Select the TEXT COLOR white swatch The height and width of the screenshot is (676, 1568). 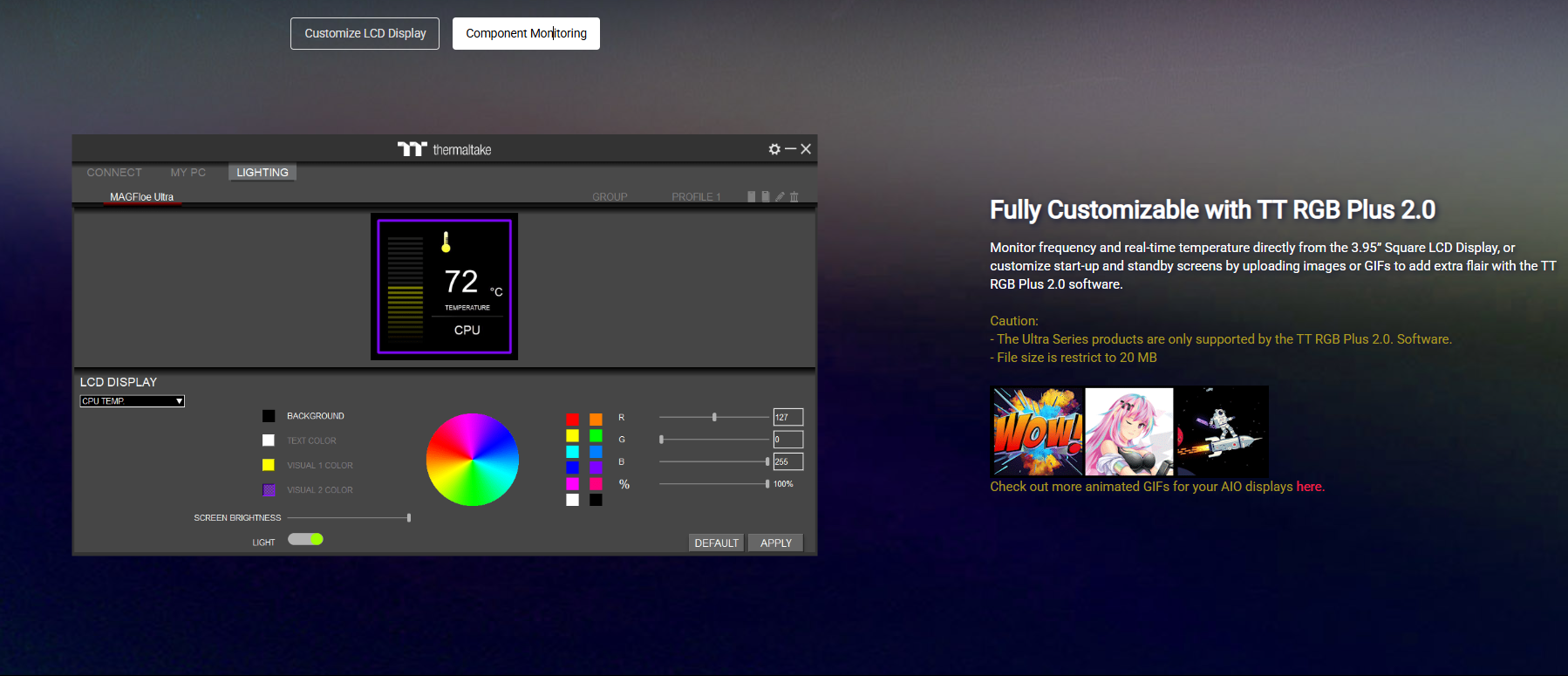(x=269, y=440)
